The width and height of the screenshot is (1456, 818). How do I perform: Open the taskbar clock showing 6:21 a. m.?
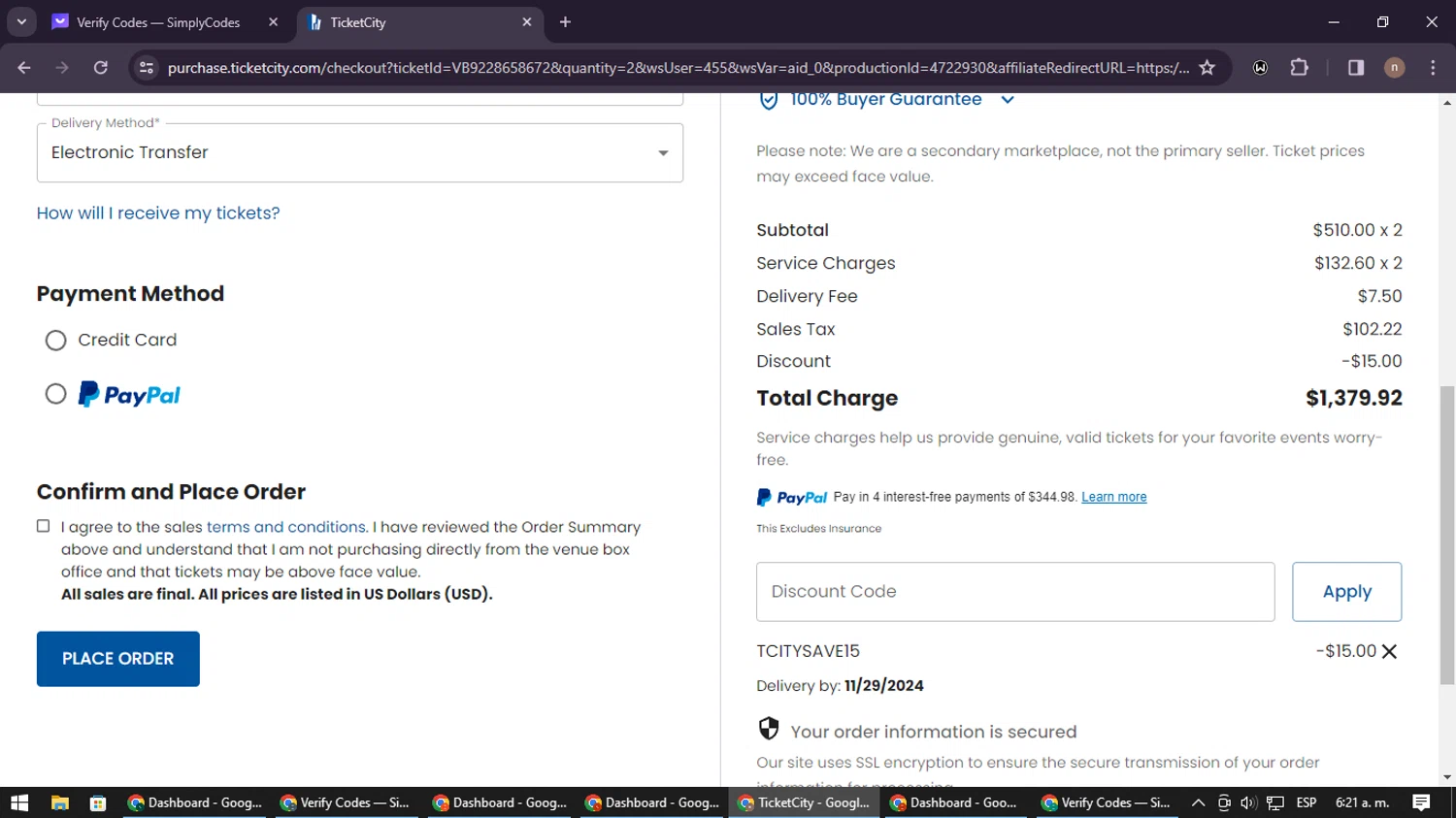pyautogui.click(x=1362, y=802)
